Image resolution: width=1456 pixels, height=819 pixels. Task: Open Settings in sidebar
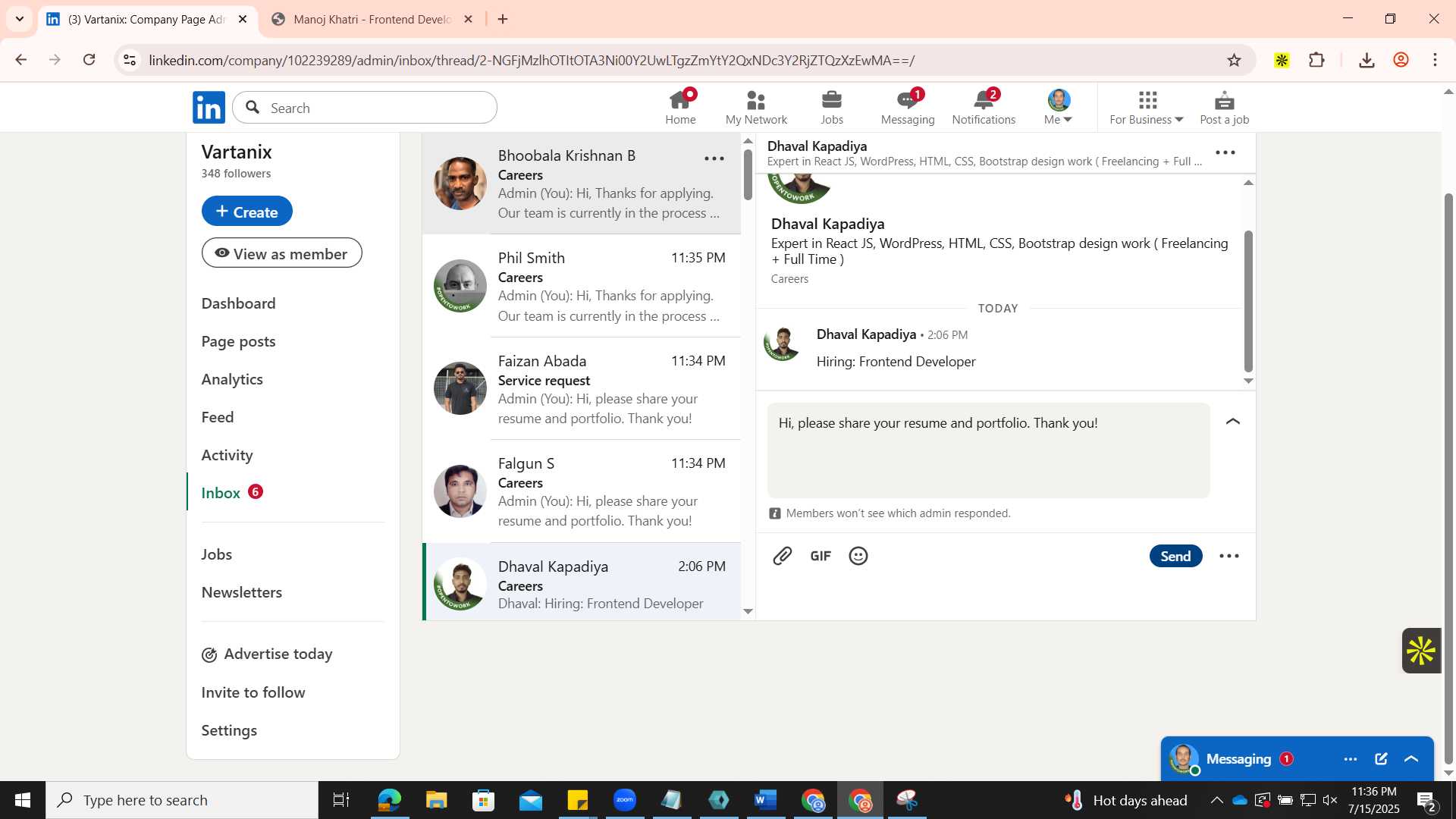(x=229, y=730)
